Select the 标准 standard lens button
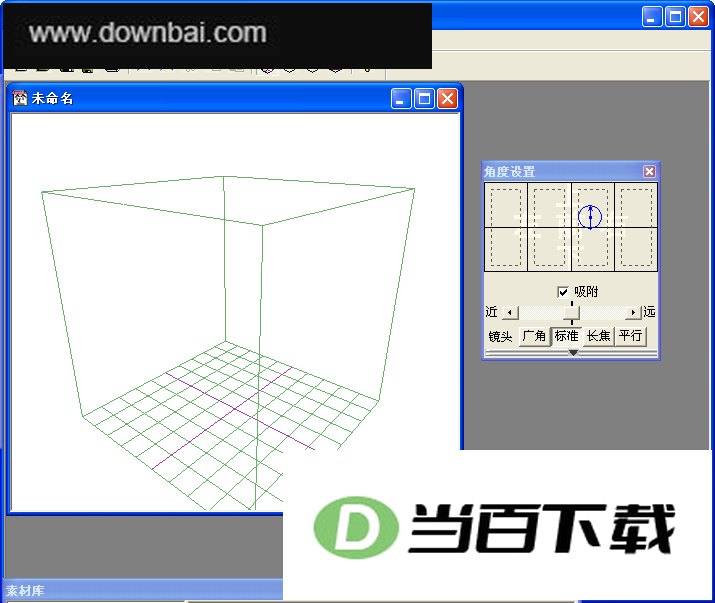 point(566,337)
